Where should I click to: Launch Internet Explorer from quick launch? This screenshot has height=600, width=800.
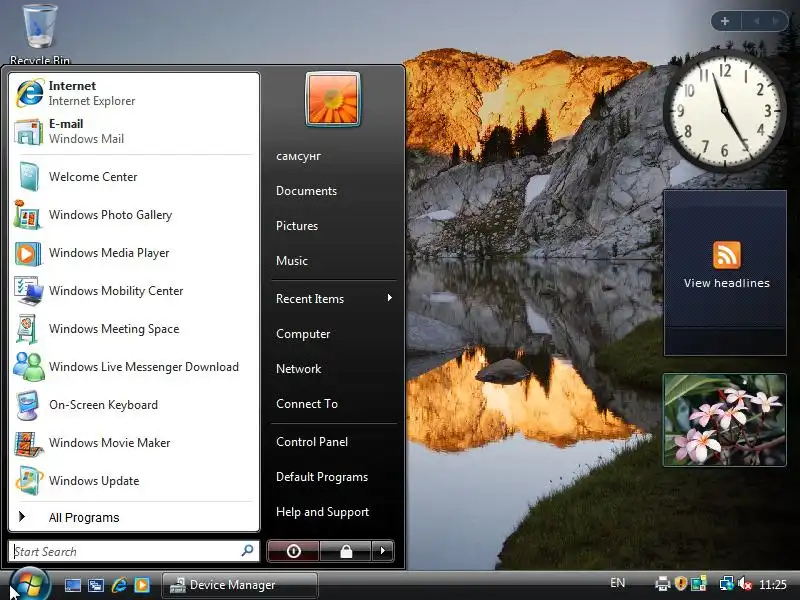[119, 585]
